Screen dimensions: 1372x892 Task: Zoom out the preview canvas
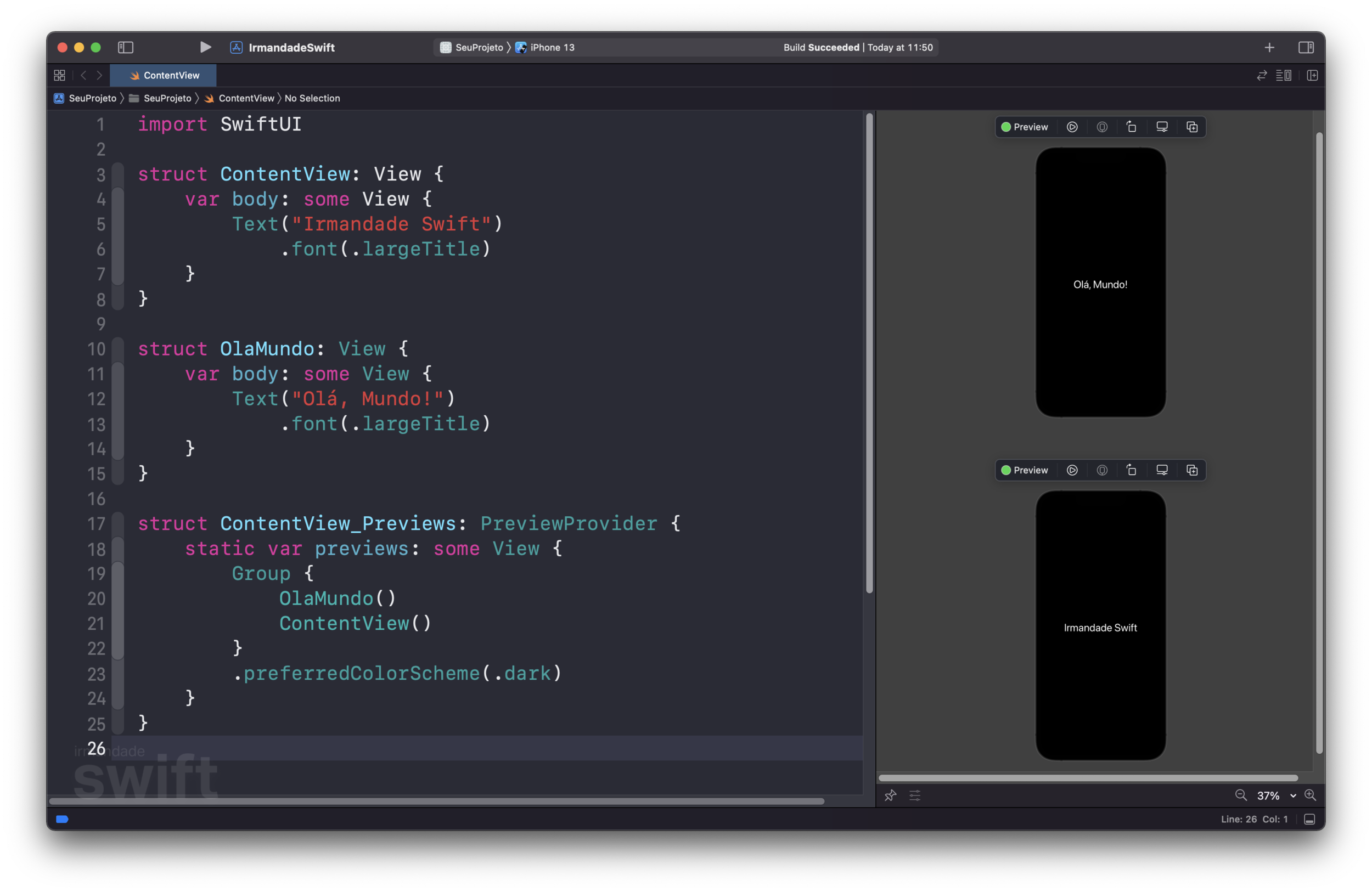[x=1241, y=795]
